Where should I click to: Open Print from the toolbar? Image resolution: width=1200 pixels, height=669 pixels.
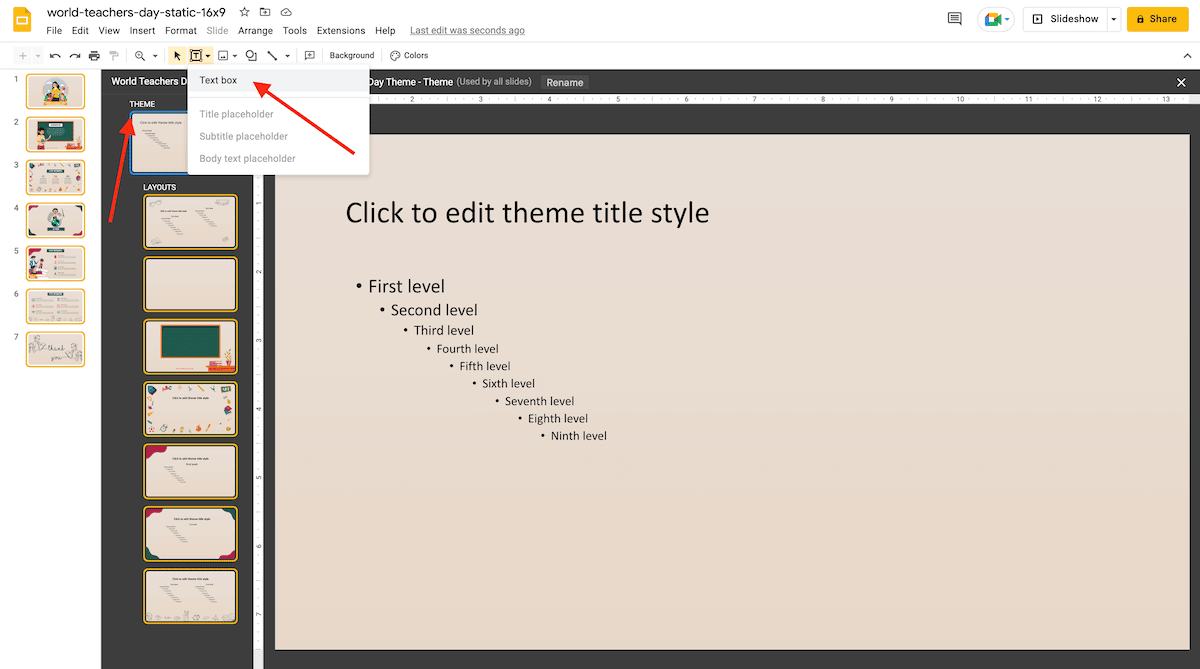click(94, 55)
